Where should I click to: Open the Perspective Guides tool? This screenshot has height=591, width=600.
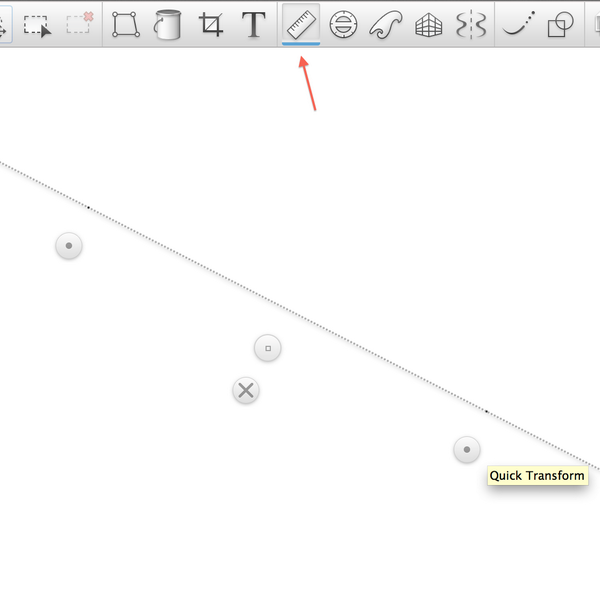429,25
